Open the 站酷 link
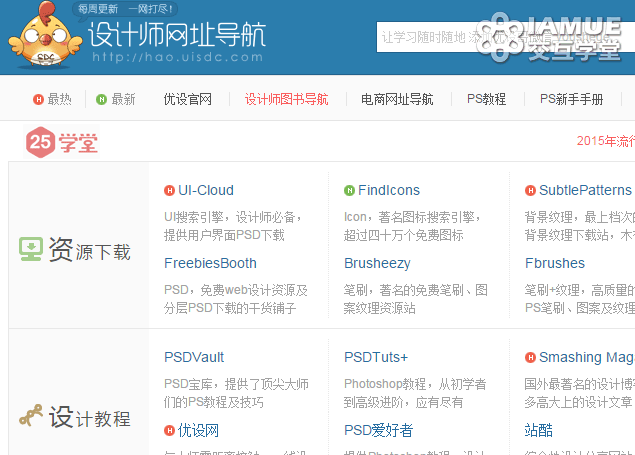The image size is (635, 455). (x=539, y=430)
